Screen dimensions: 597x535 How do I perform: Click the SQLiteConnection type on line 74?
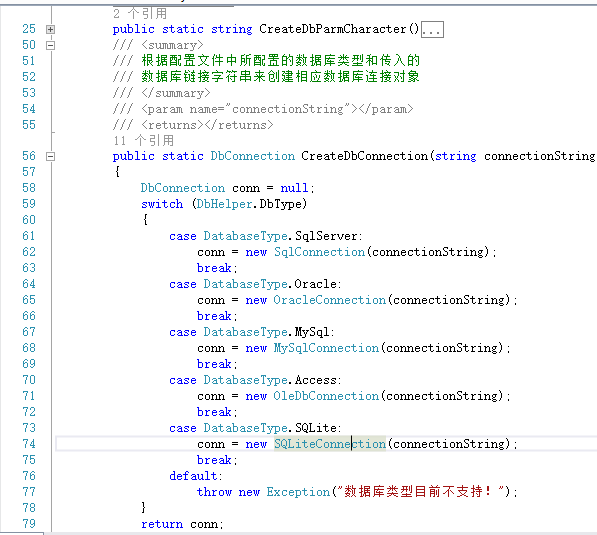[330, 444]
